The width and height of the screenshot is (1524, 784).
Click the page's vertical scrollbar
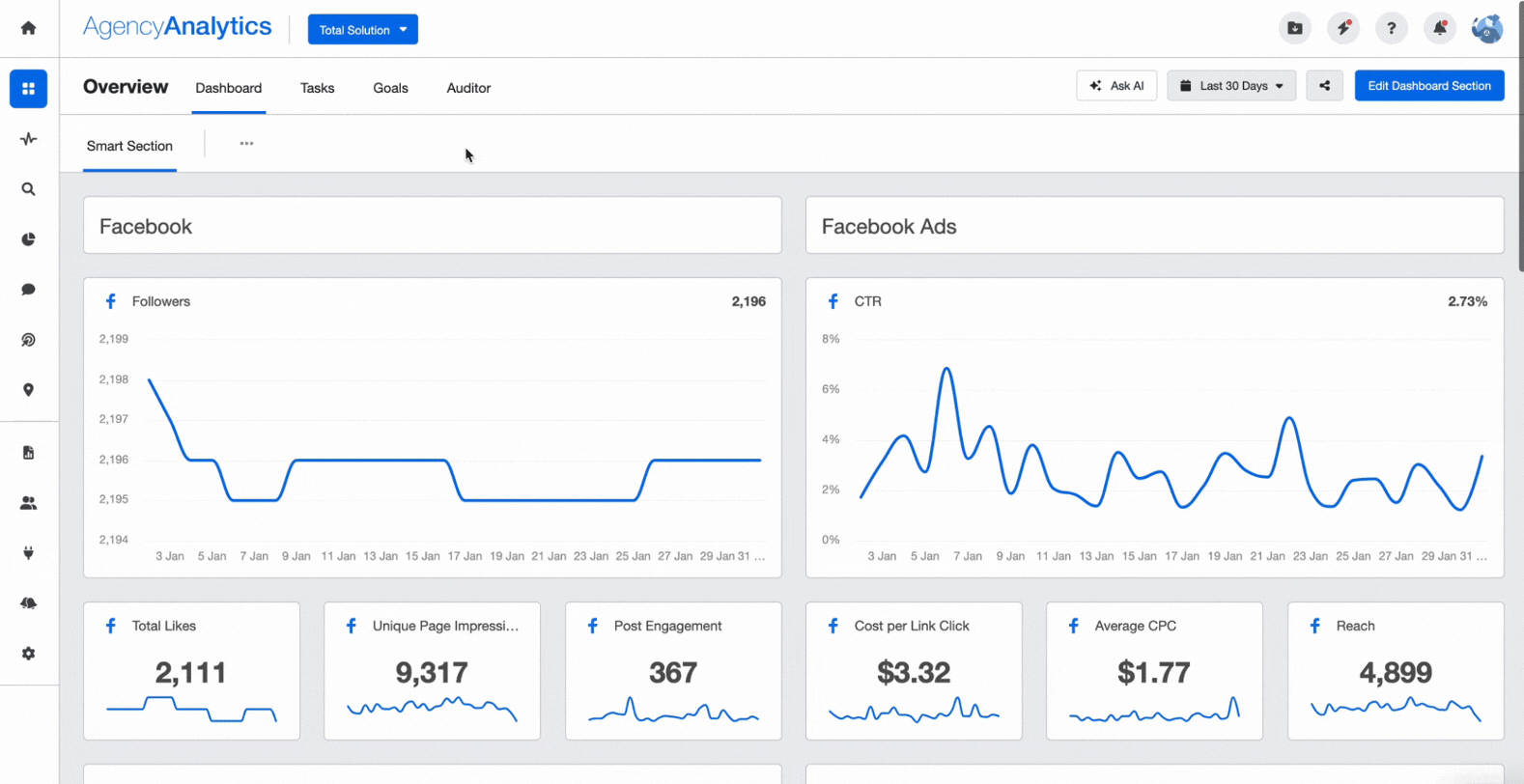point(1519,135)
